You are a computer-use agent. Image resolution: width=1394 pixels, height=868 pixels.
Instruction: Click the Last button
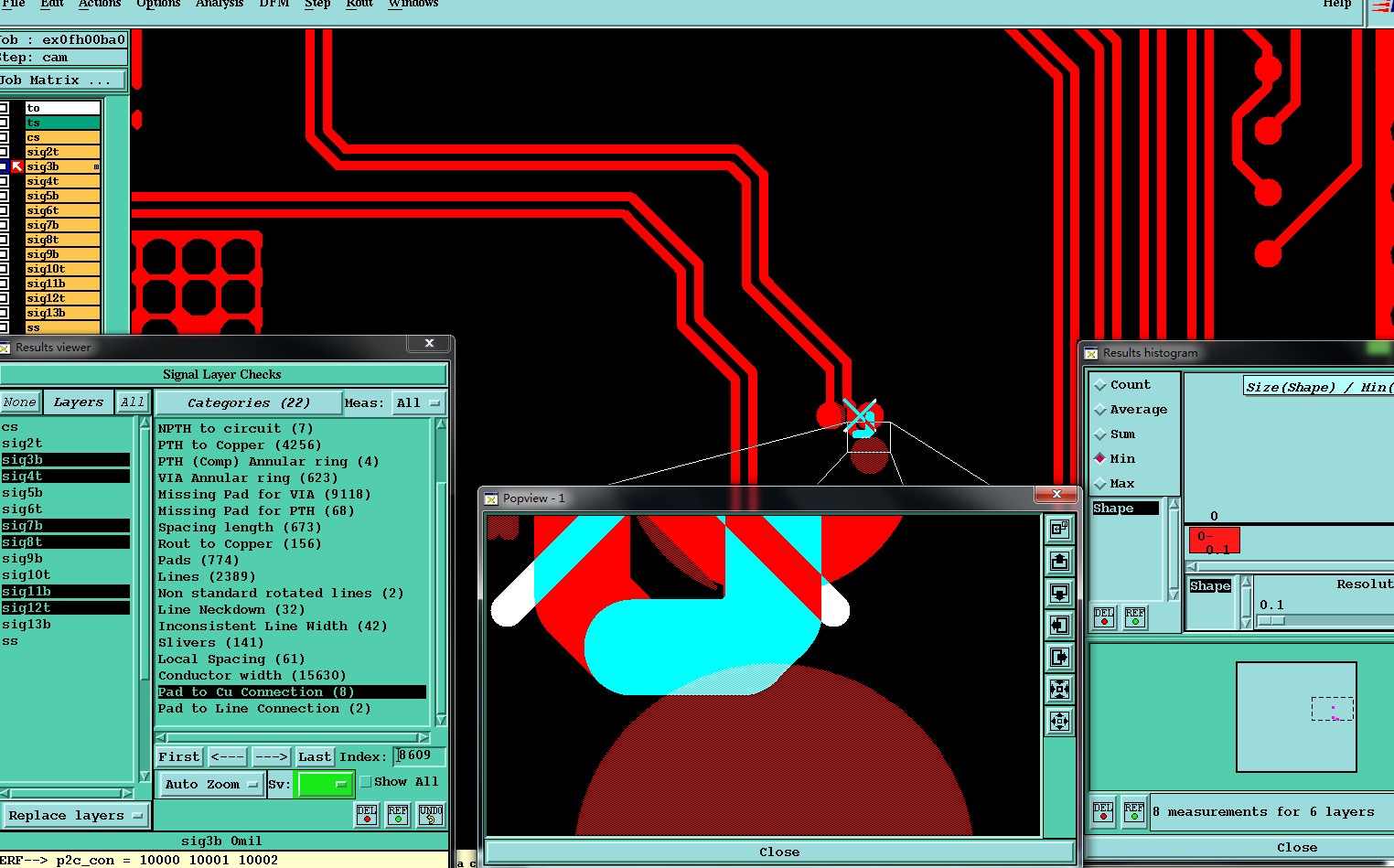315,757
